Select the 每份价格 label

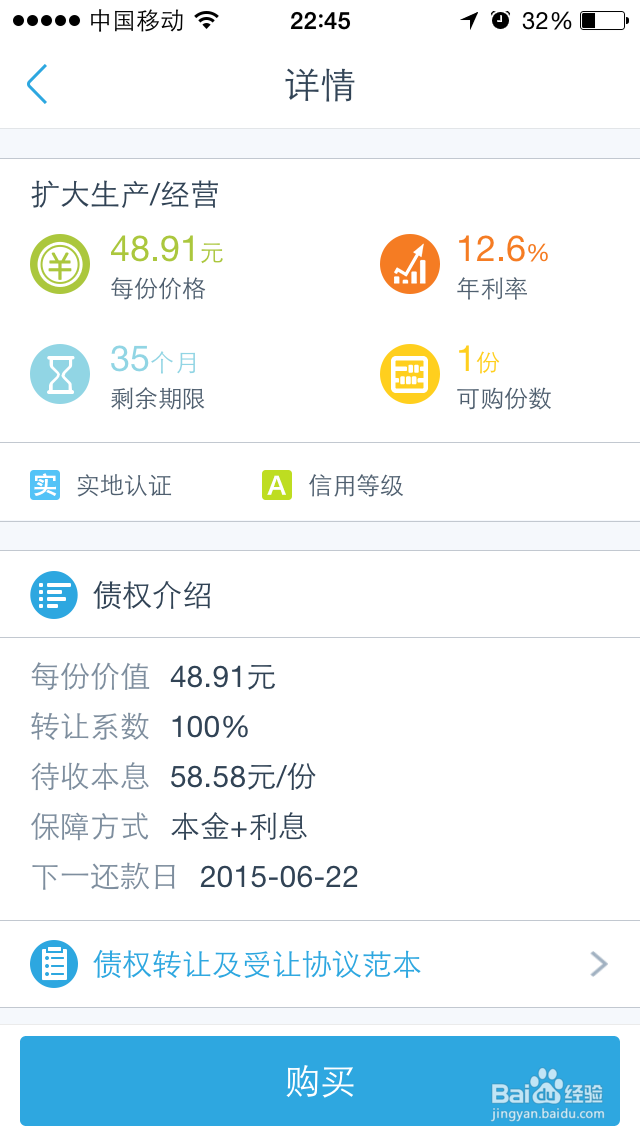(x=158, y=289)
